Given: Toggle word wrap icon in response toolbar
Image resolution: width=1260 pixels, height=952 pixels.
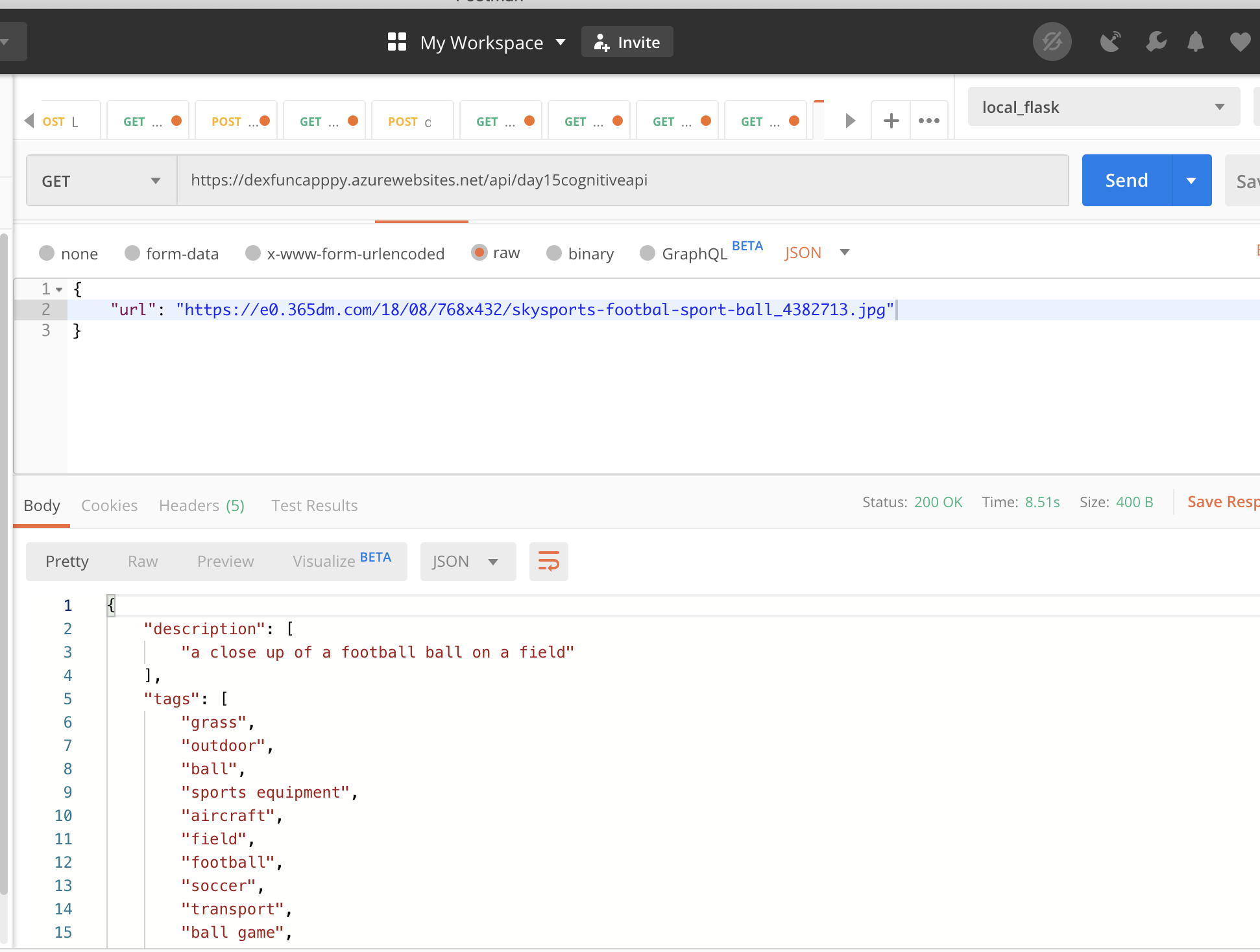Looking at the screenshot, I should tap(548, 562).
